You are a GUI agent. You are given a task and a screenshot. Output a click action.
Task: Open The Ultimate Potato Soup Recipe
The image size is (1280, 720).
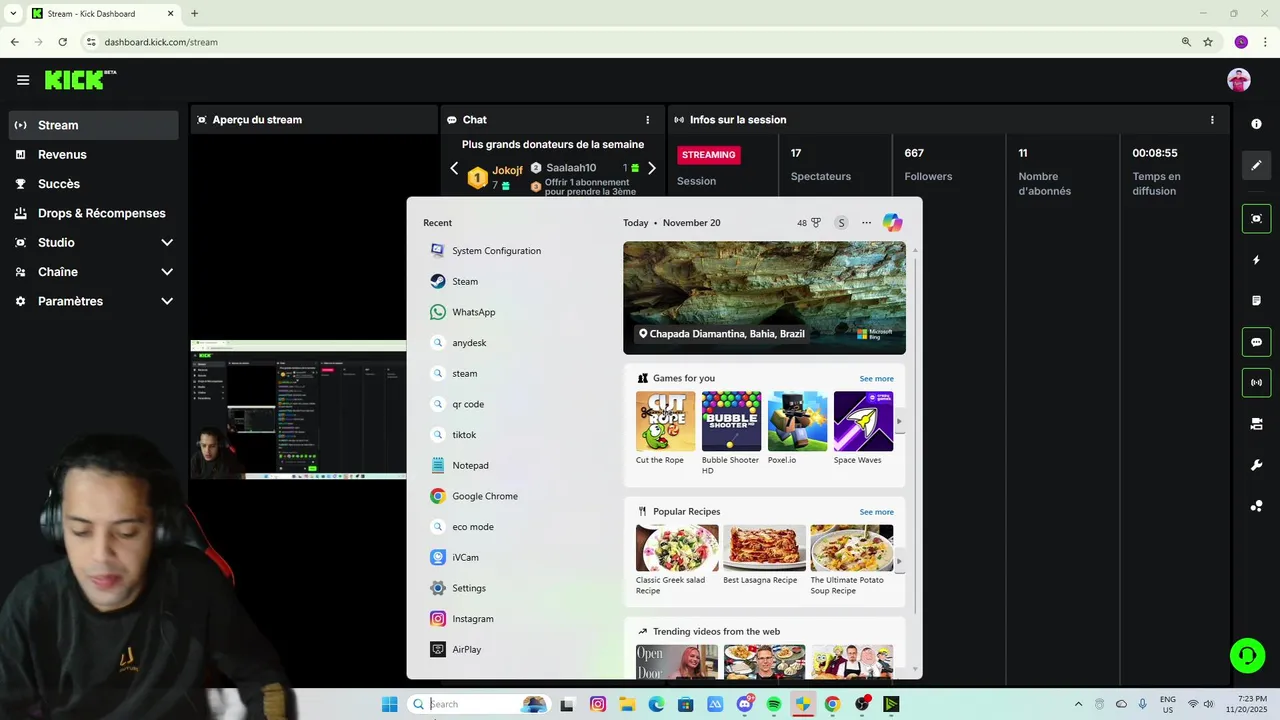[851, 560]
